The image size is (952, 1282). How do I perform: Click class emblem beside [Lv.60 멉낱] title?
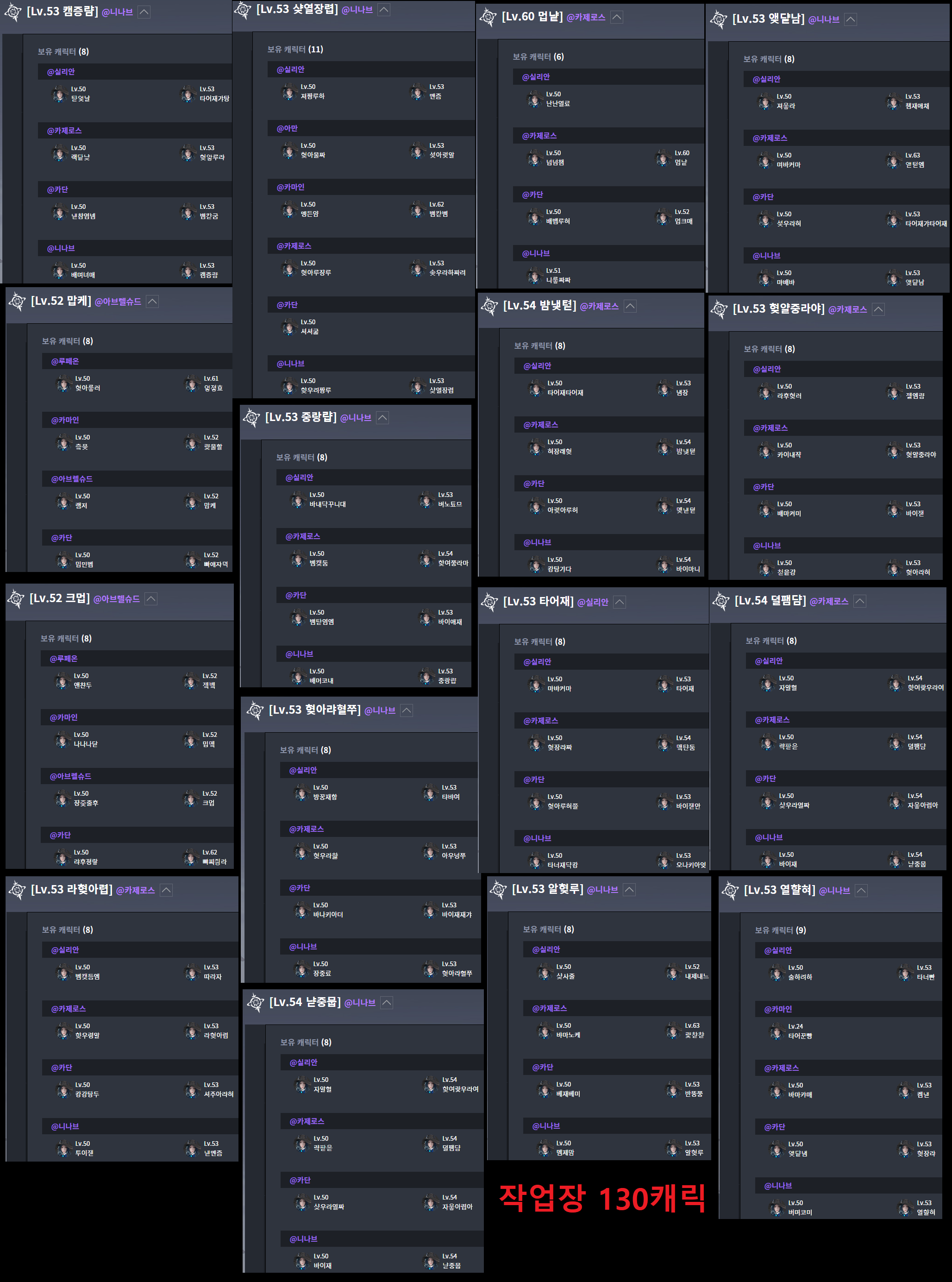pos(488,18)
